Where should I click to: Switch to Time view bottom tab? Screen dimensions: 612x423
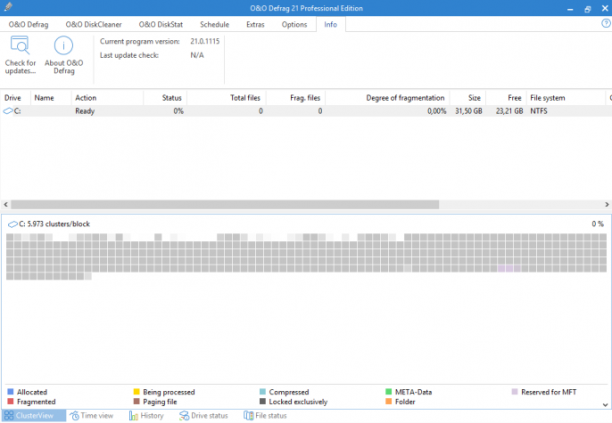coord(92,416)
